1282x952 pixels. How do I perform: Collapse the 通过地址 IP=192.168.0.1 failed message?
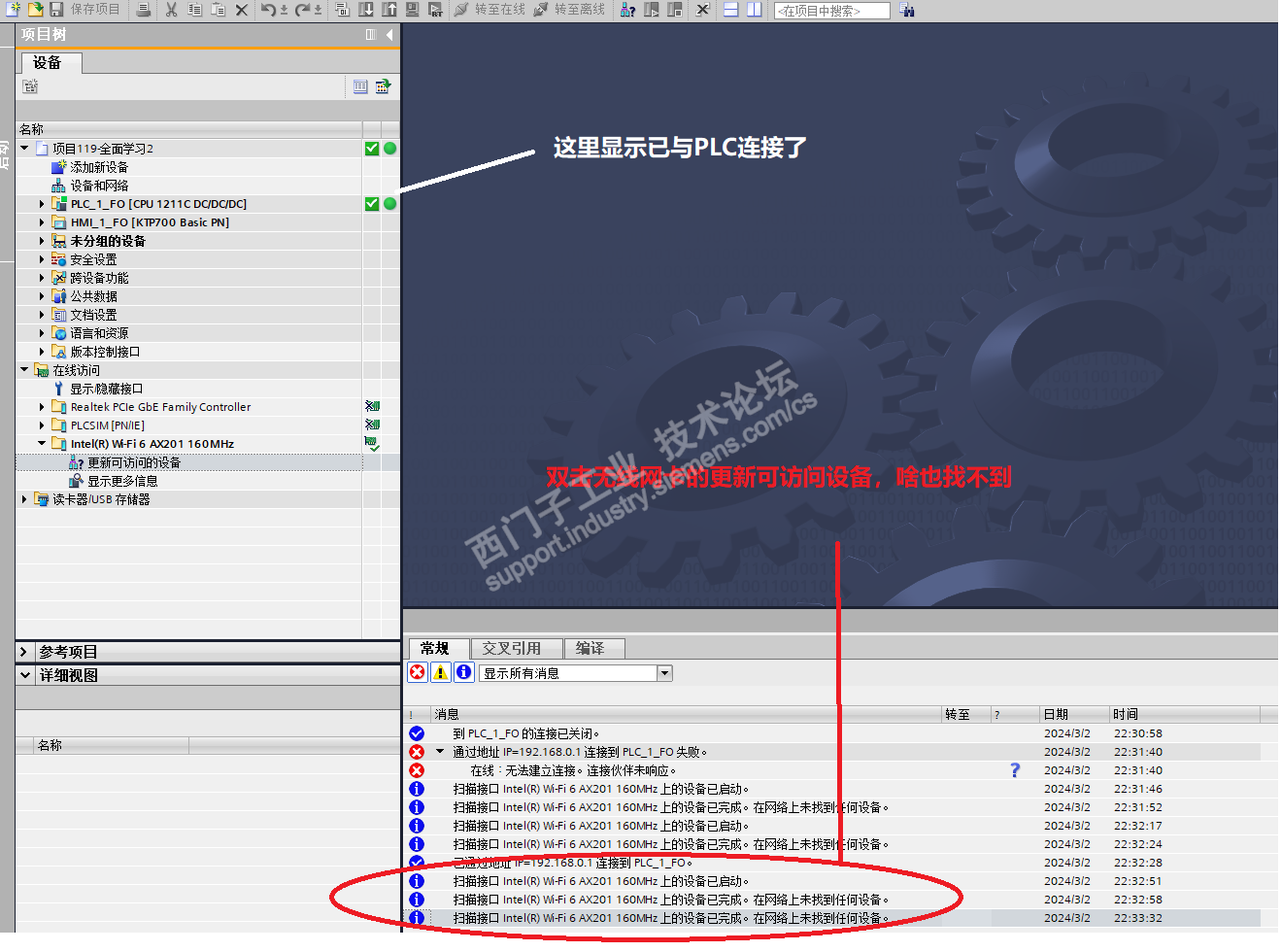pos(440,752)
